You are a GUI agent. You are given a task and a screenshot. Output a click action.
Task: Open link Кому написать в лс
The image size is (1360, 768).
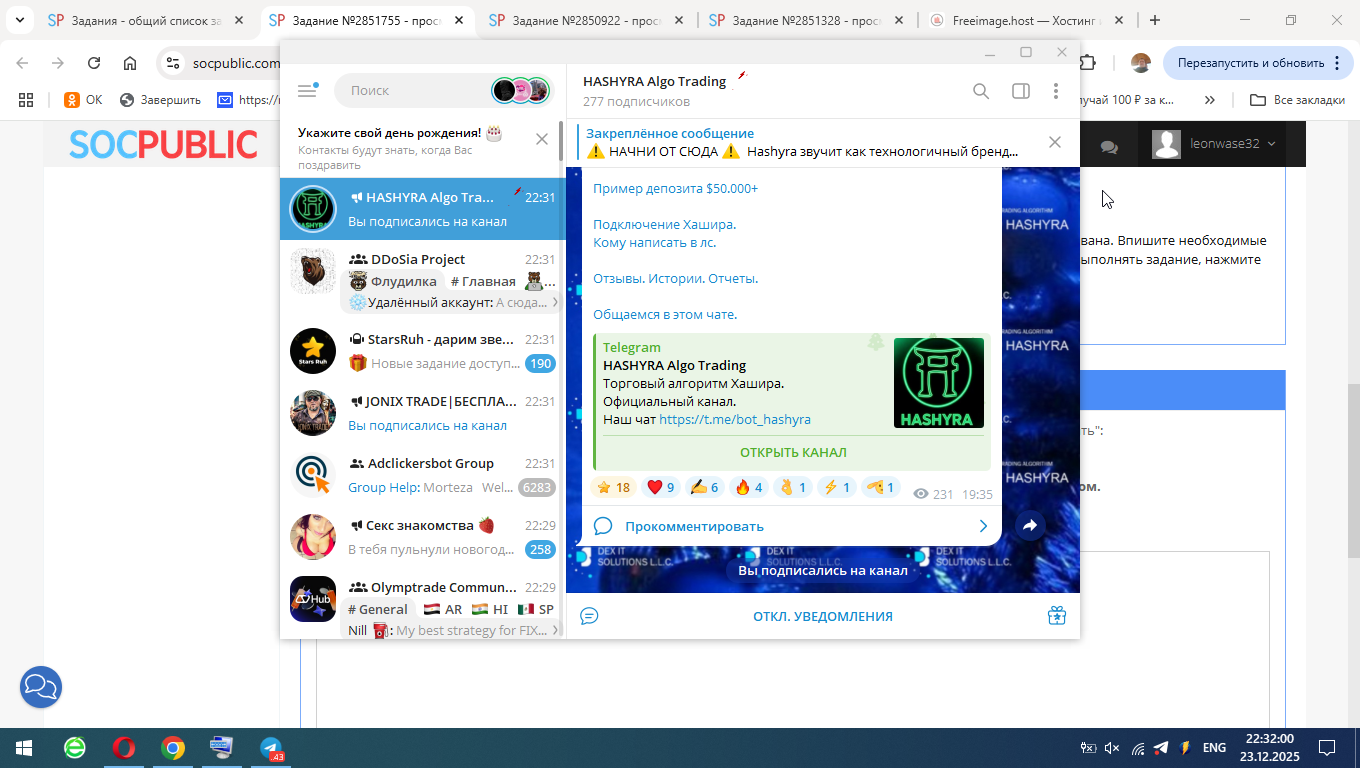[655, 242]
